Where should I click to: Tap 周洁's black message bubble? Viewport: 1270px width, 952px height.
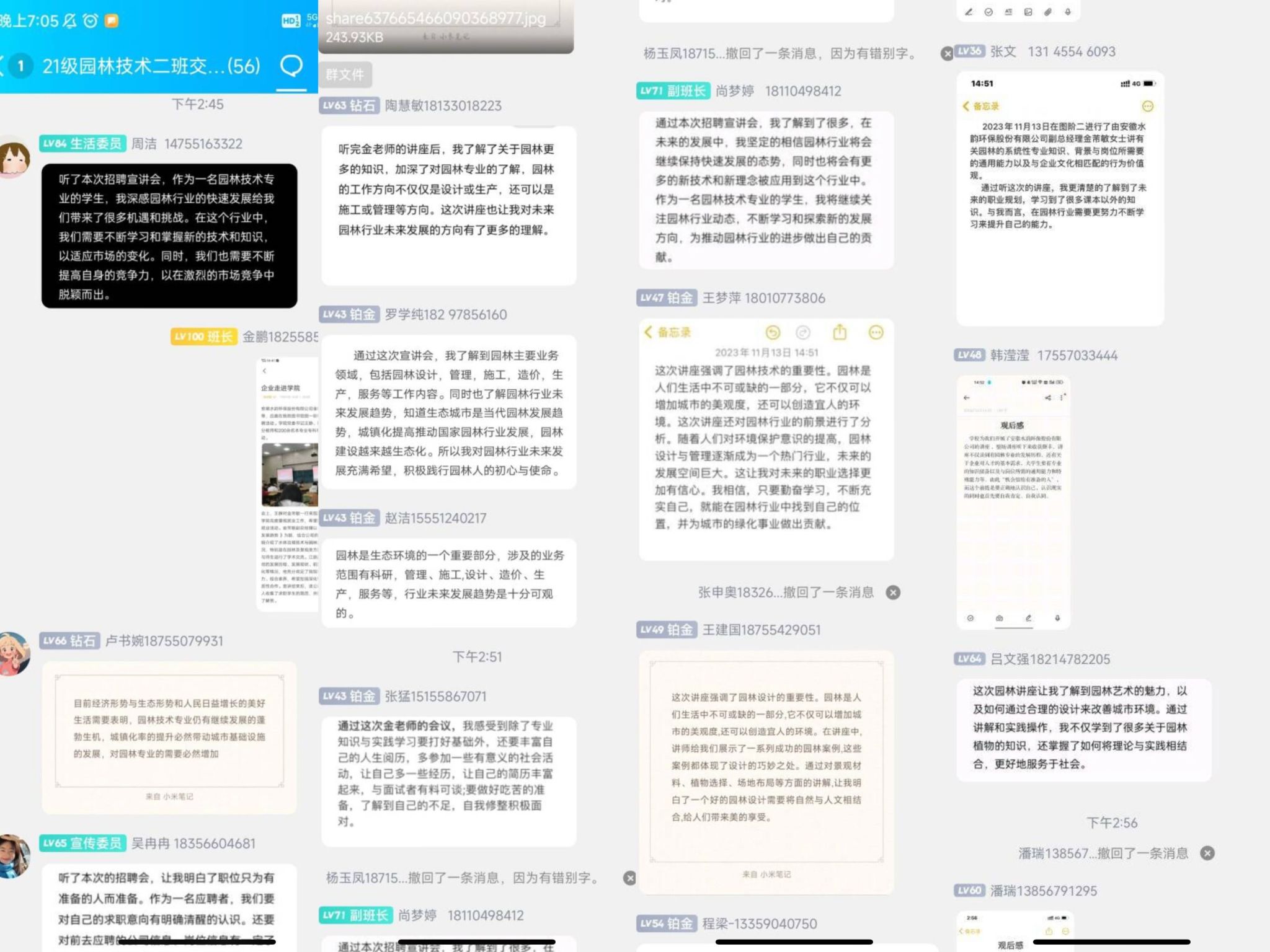click(169, 236)
